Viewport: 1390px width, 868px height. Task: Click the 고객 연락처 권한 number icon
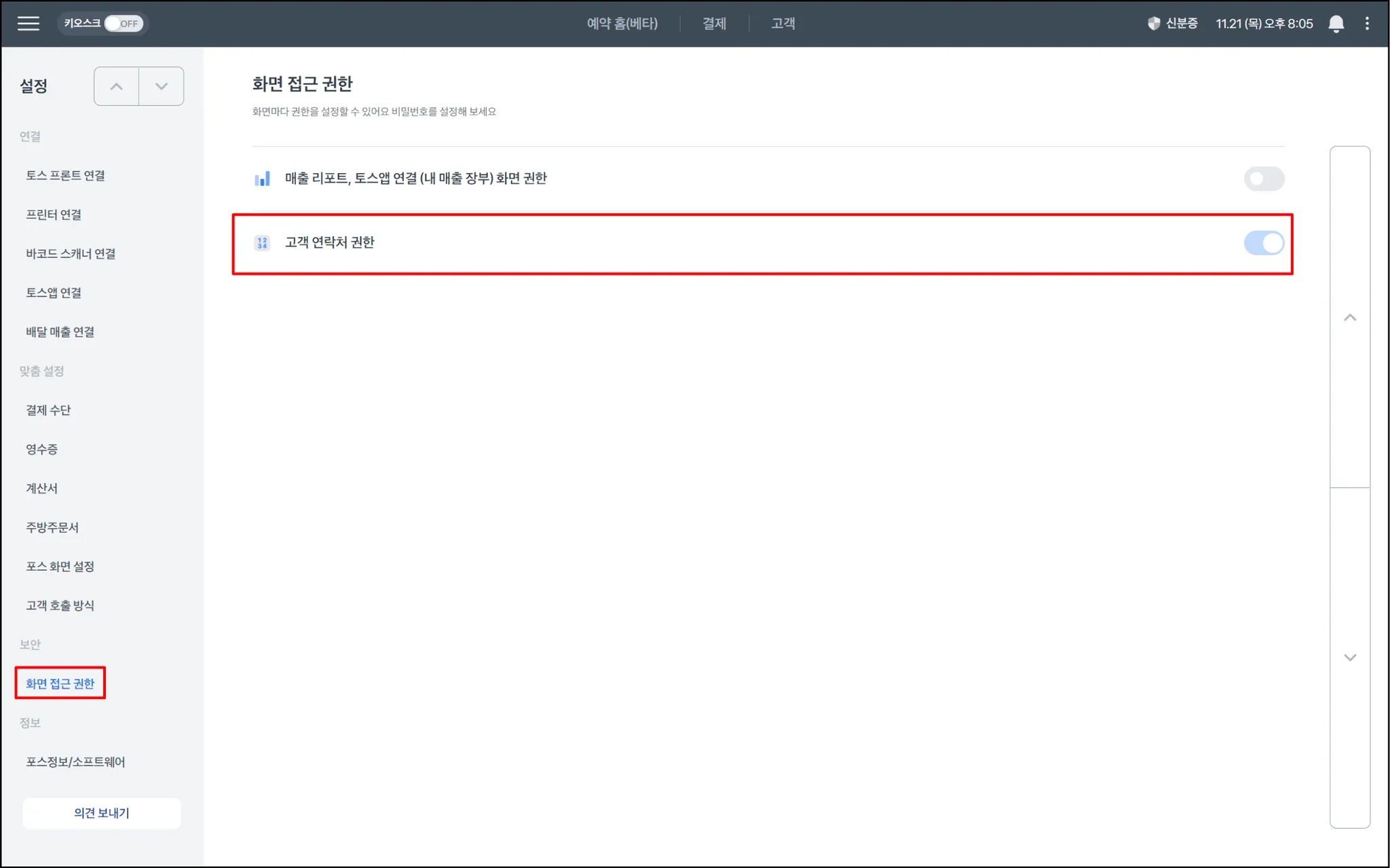tap(262, 243)
